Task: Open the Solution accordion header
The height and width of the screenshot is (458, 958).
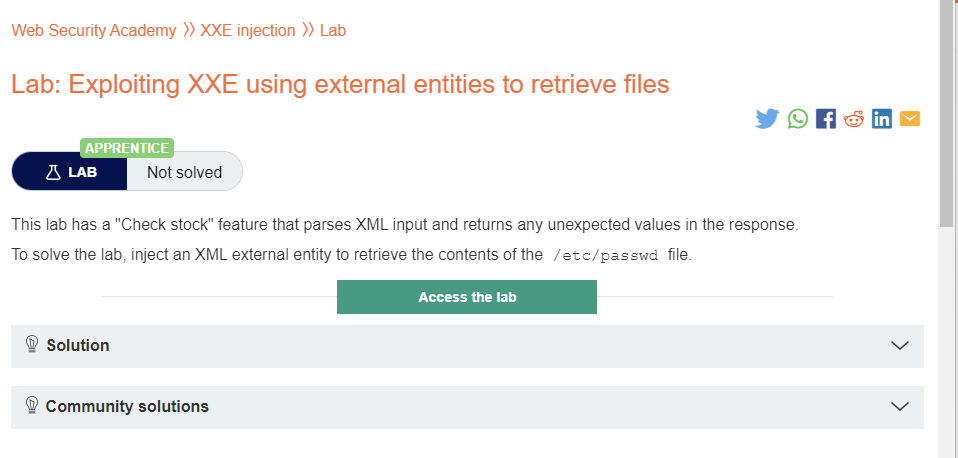Action: tap(467, 346)
